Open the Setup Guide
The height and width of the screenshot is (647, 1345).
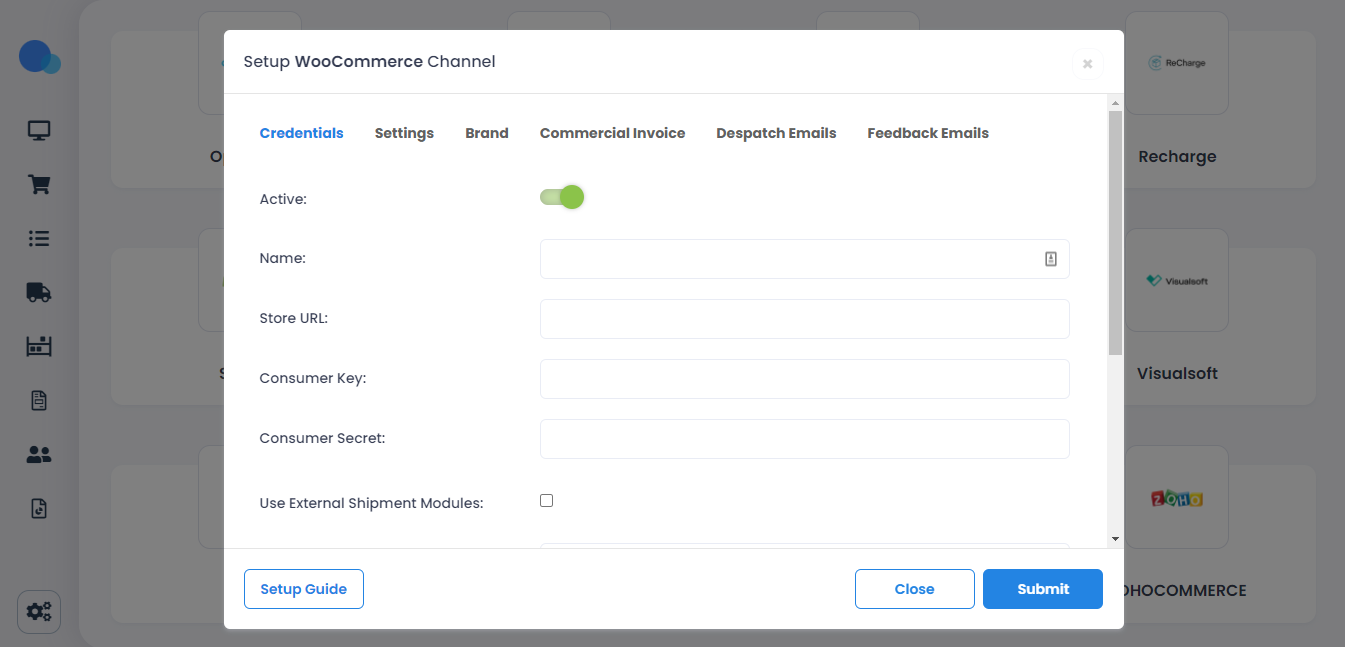coord(304,589)
